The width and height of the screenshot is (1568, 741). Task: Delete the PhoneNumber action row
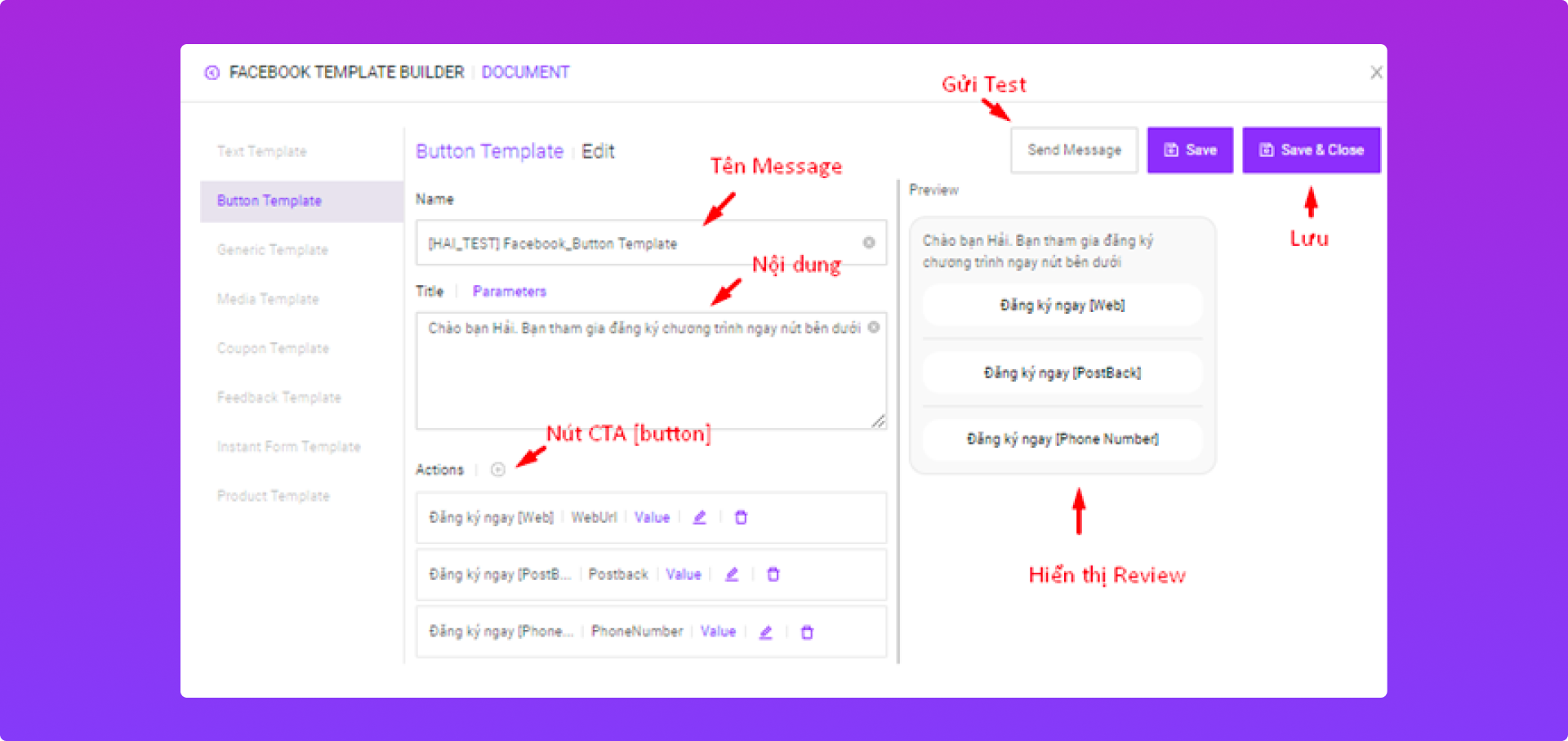point(807,632)
